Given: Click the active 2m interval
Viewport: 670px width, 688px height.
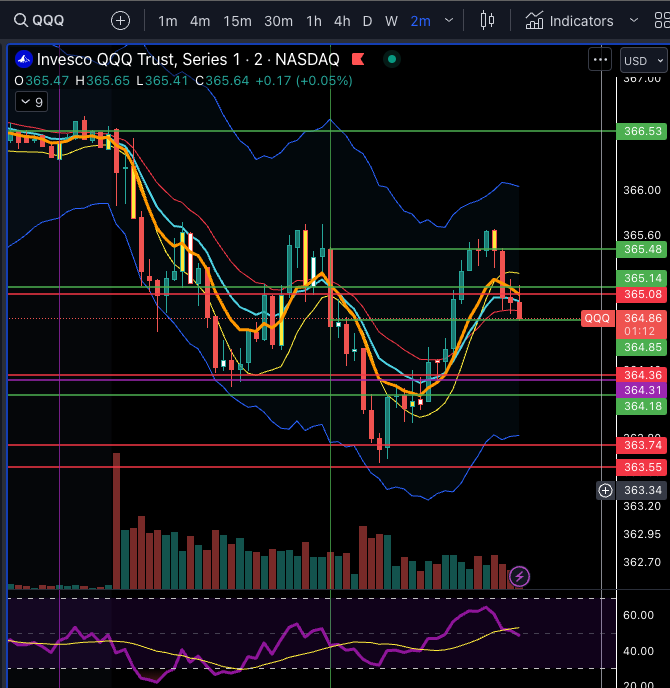Looking at the screenshot, I should point(420,21).
